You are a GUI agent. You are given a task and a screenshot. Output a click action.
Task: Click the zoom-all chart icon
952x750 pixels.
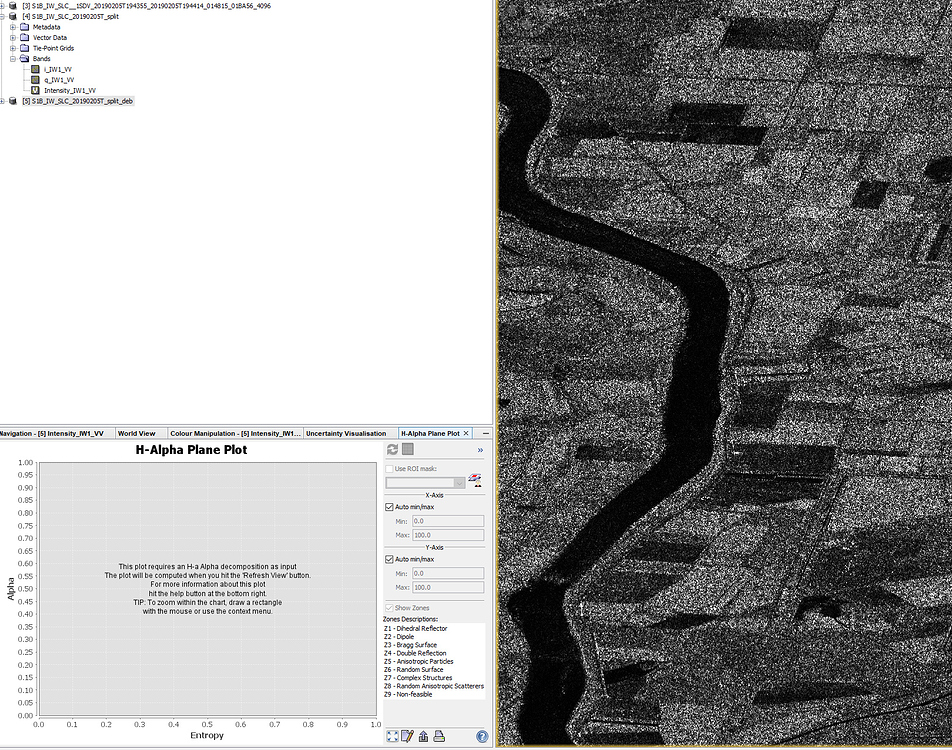pos(392,736)
